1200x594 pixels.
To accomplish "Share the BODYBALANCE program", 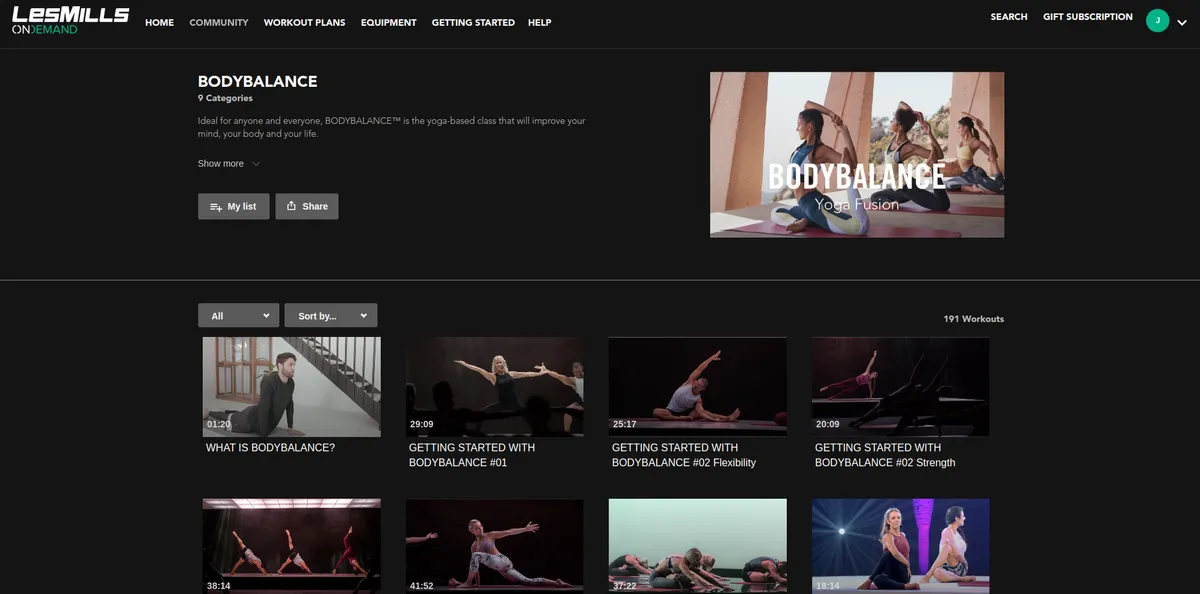I will pyautogui.click(x=307, y=206).
